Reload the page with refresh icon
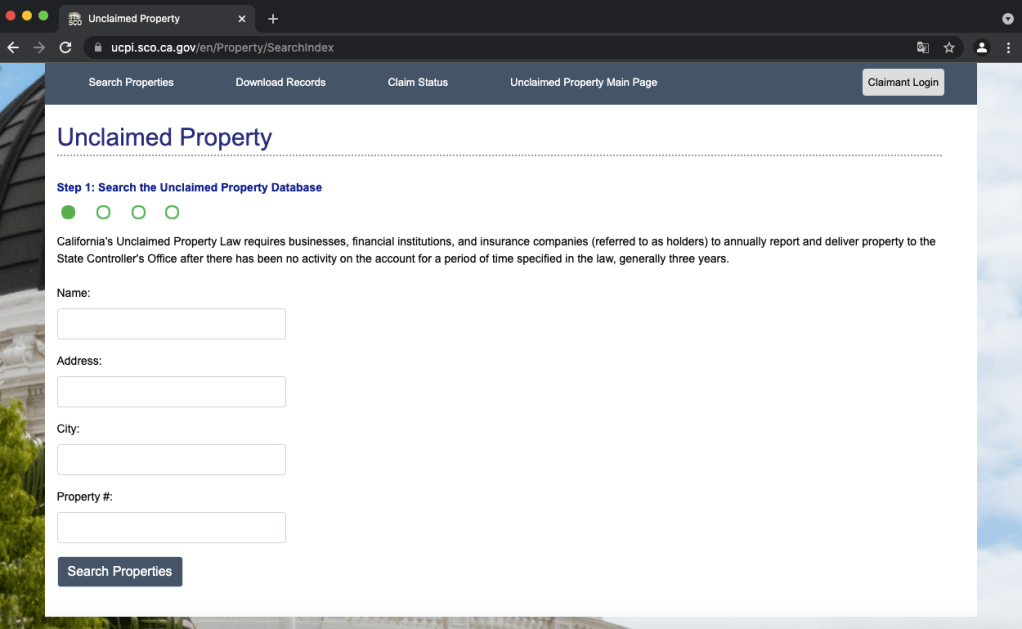The width and height of the screenshot is (1022, 629). click(x=66, y=47)
